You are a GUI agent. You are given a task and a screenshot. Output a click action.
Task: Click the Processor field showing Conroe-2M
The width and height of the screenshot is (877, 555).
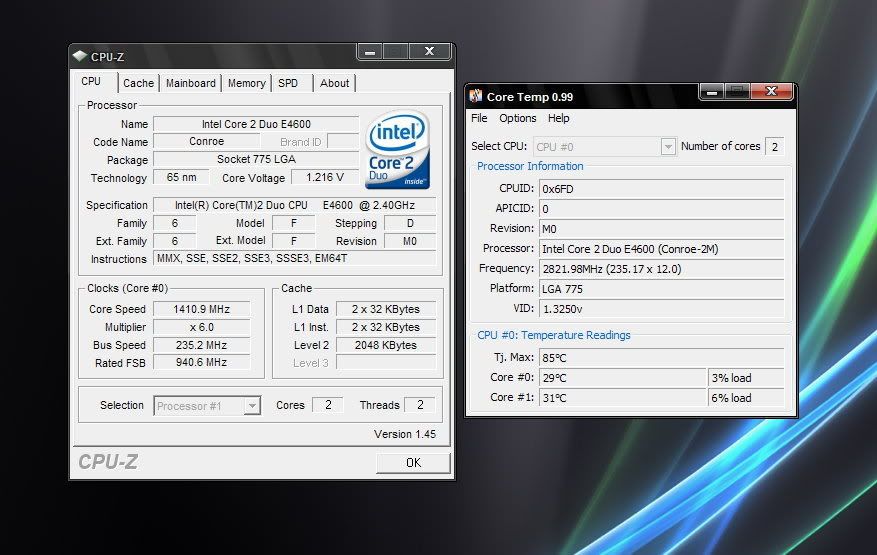(x=661, y=249)
